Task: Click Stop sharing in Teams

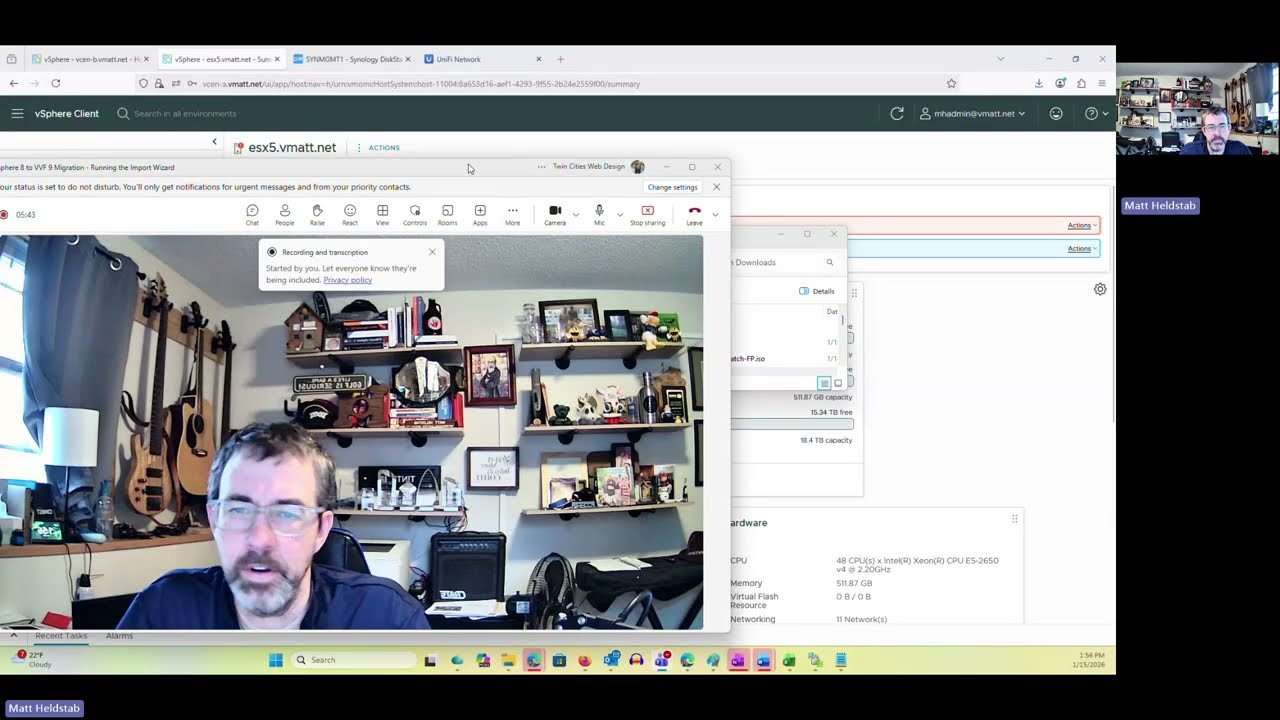Action: (x=647, y=215)
